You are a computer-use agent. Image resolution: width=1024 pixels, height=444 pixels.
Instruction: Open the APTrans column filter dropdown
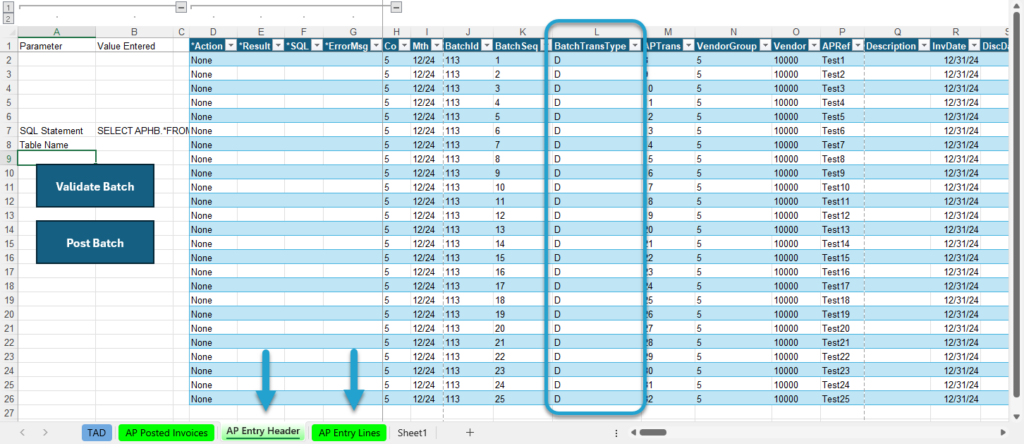click(688, 46)
